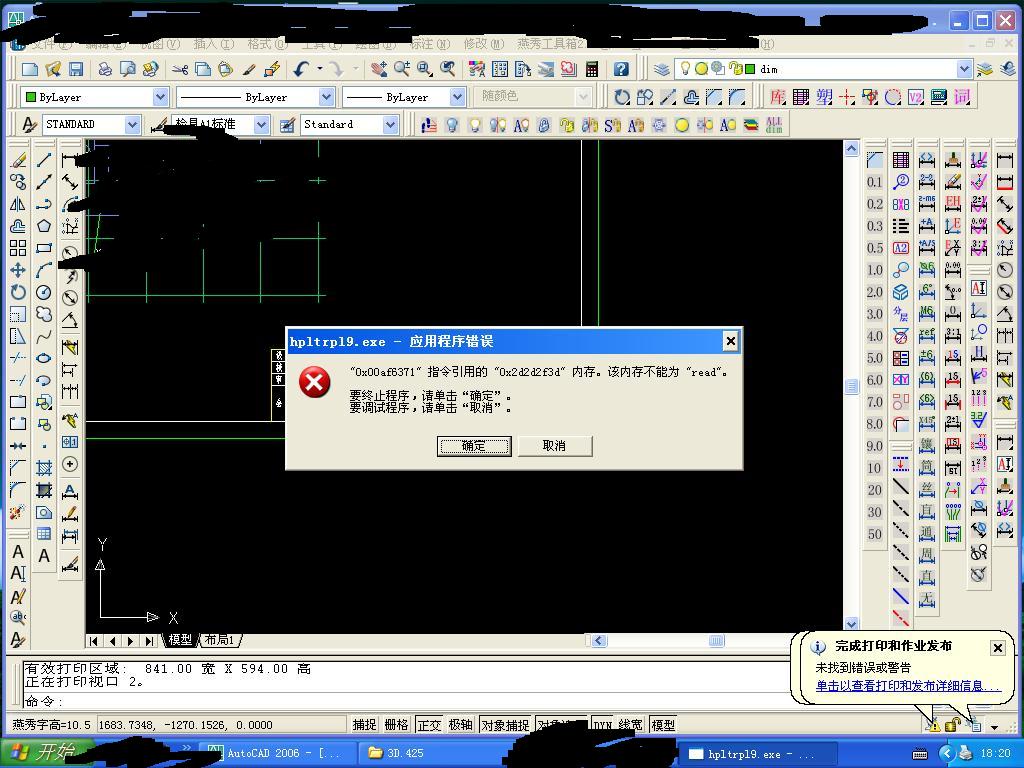Switch to the 模型 model tab

coord(180,640)
